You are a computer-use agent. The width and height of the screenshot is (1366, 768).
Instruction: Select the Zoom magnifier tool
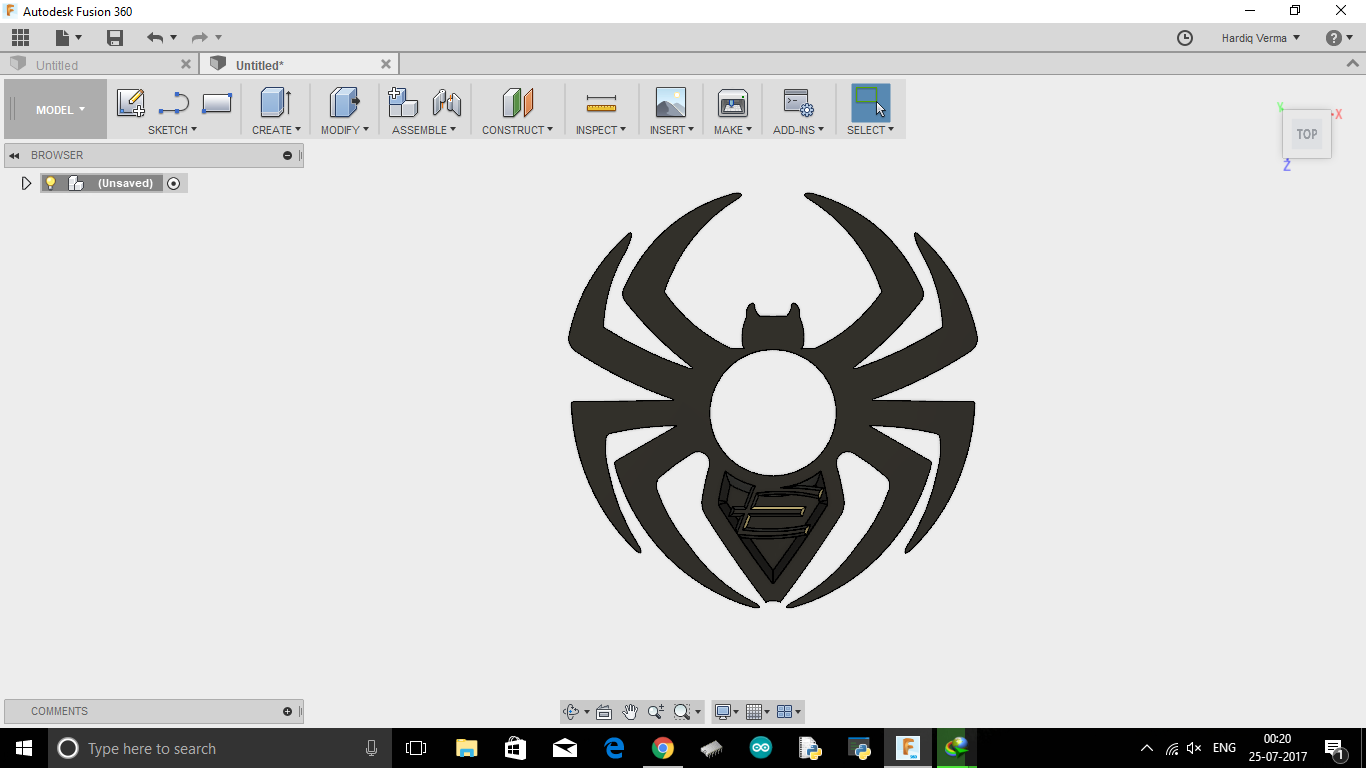pyautogui.click(x=655, y=712)
